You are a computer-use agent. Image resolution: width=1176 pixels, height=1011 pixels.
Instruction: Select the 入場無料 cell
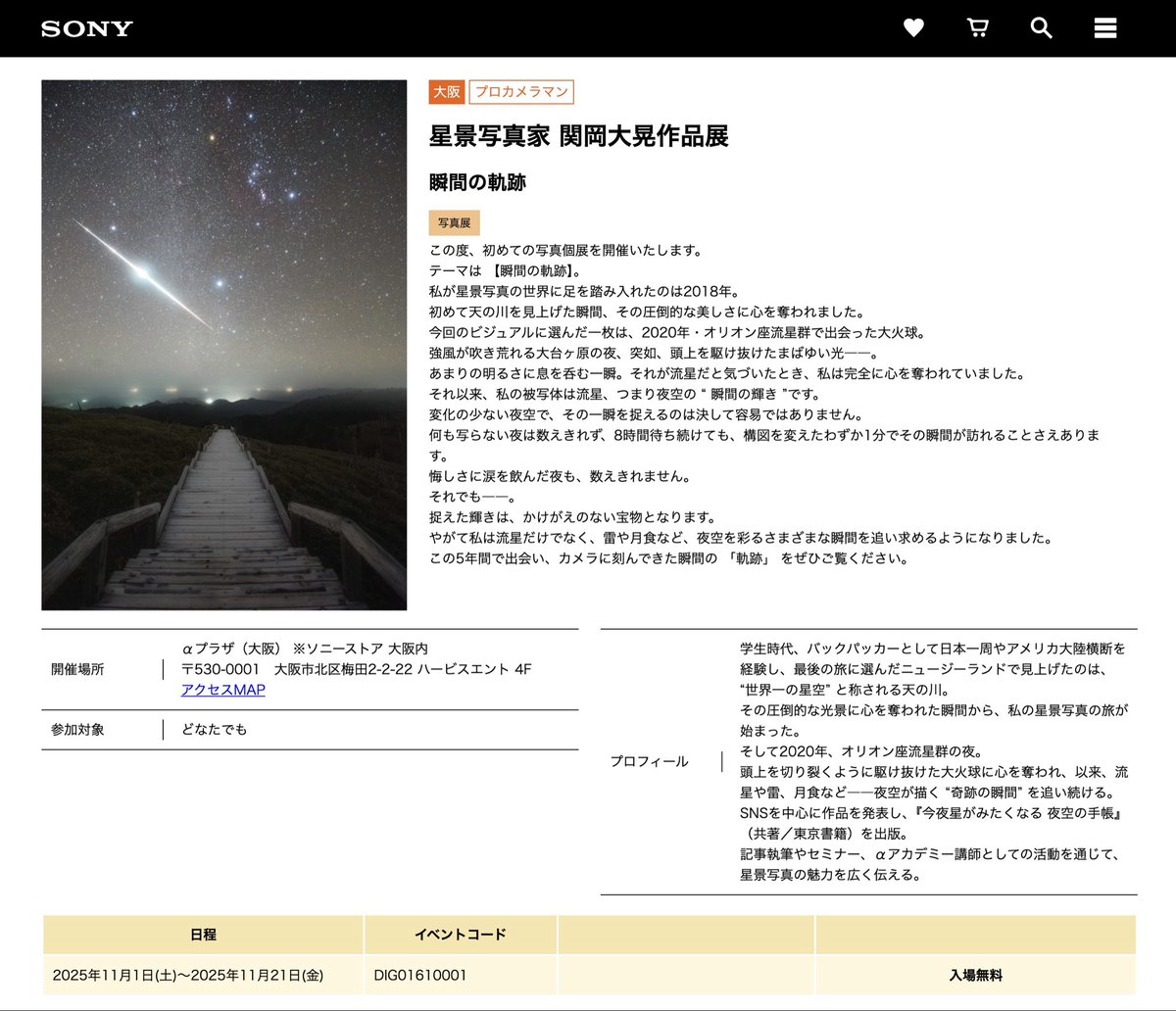(x=976, y=976)
